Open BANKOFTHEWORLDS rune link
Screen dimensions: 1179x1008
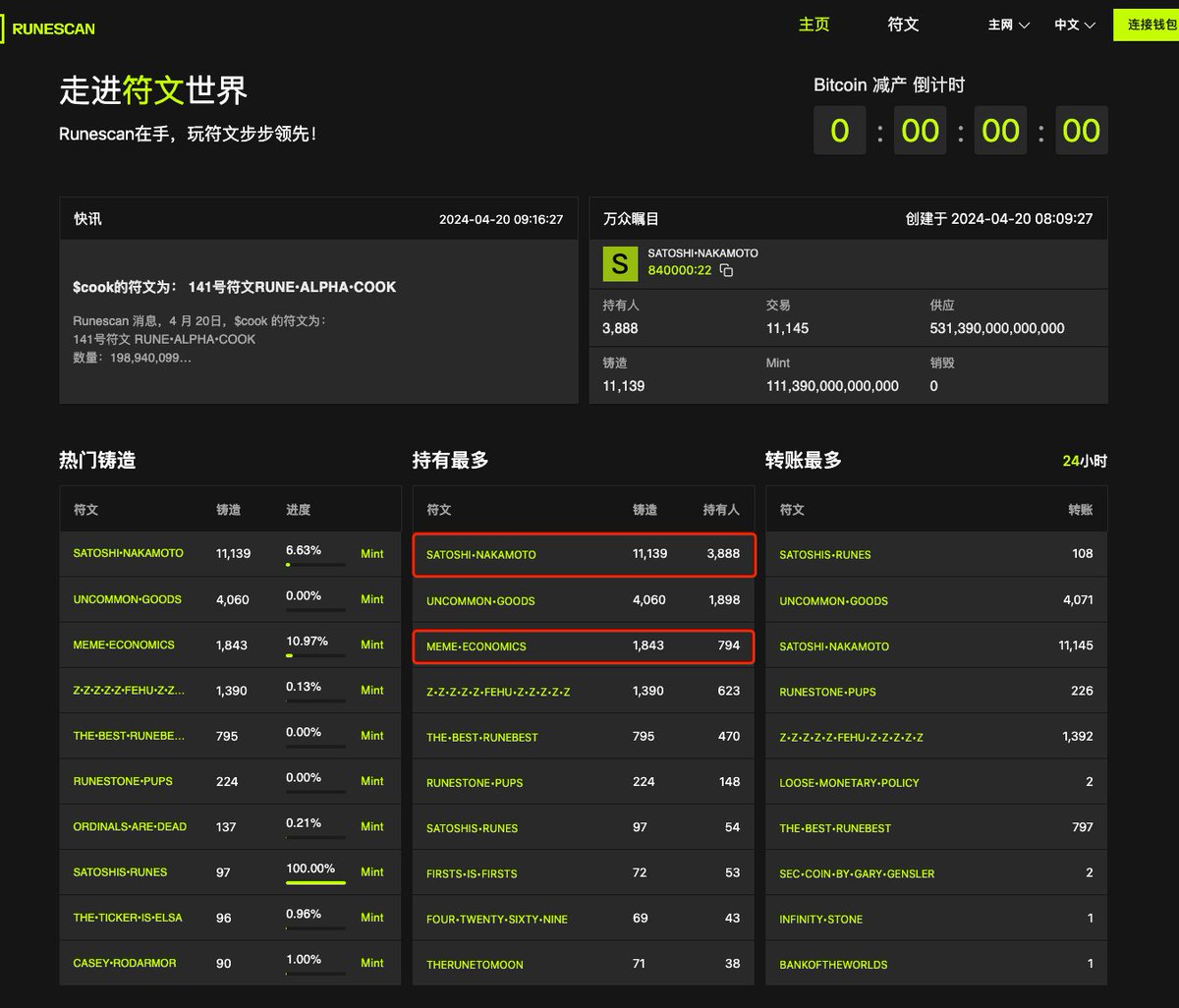coord(833,965)
